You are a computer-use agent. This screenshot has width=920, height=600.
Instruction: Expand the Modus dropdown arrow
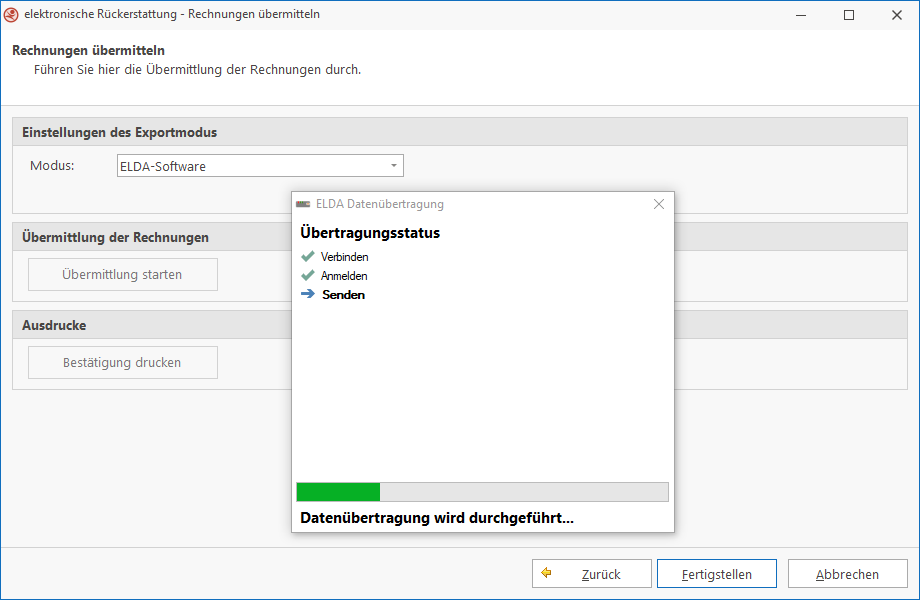[394, 166]
